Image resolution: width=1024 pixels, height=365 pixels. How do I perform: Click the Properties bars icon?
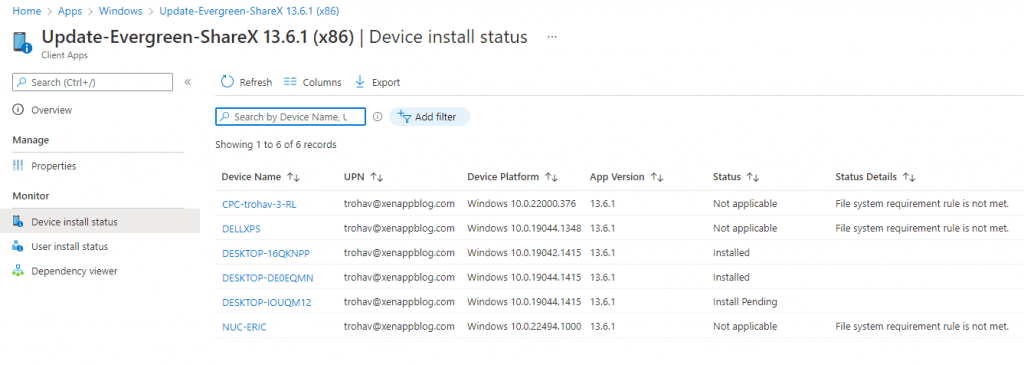tap(18, 166)
